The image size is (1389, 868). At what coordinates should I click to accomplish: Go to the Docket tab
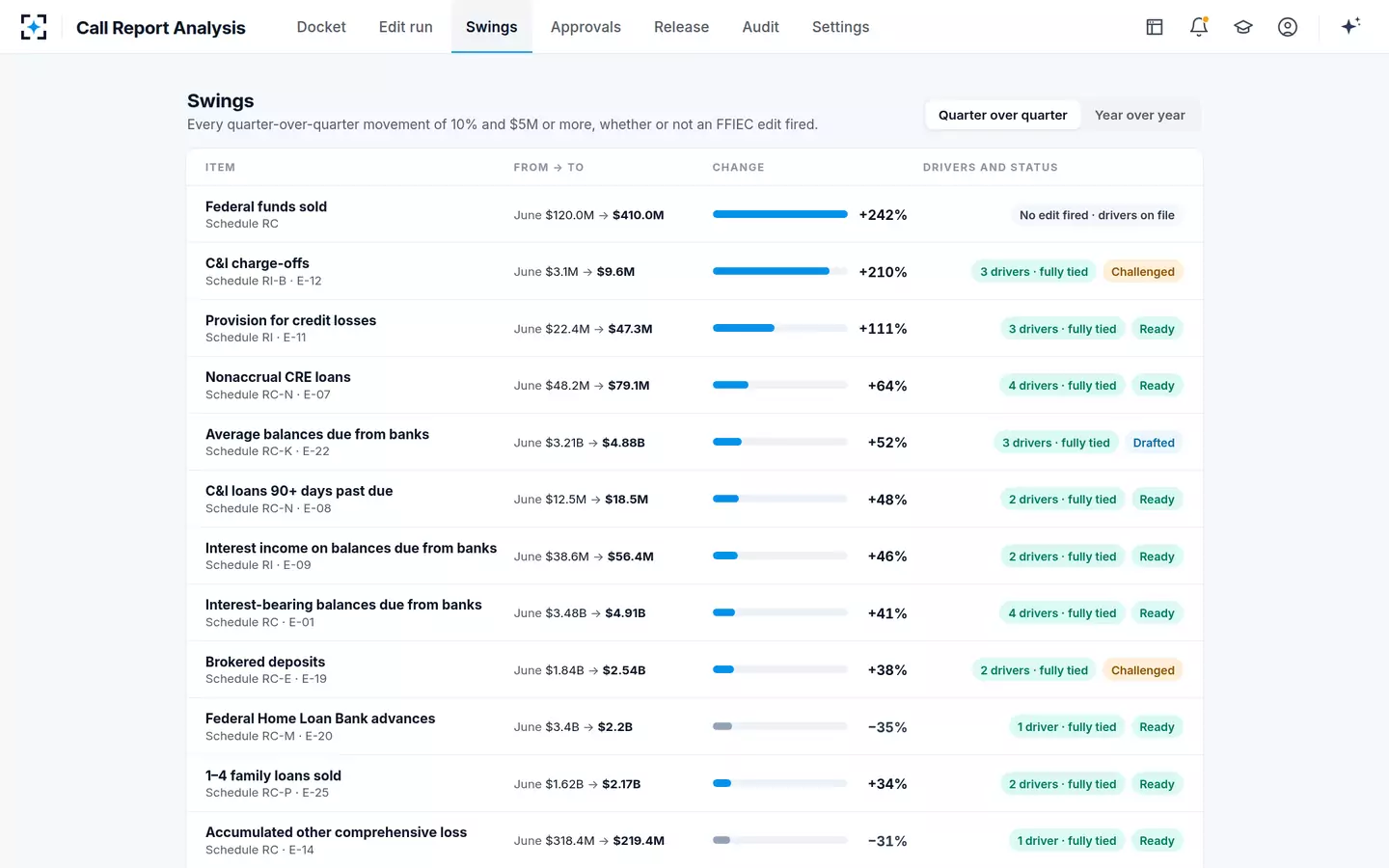pyautogui.click(x=321, y=27)
